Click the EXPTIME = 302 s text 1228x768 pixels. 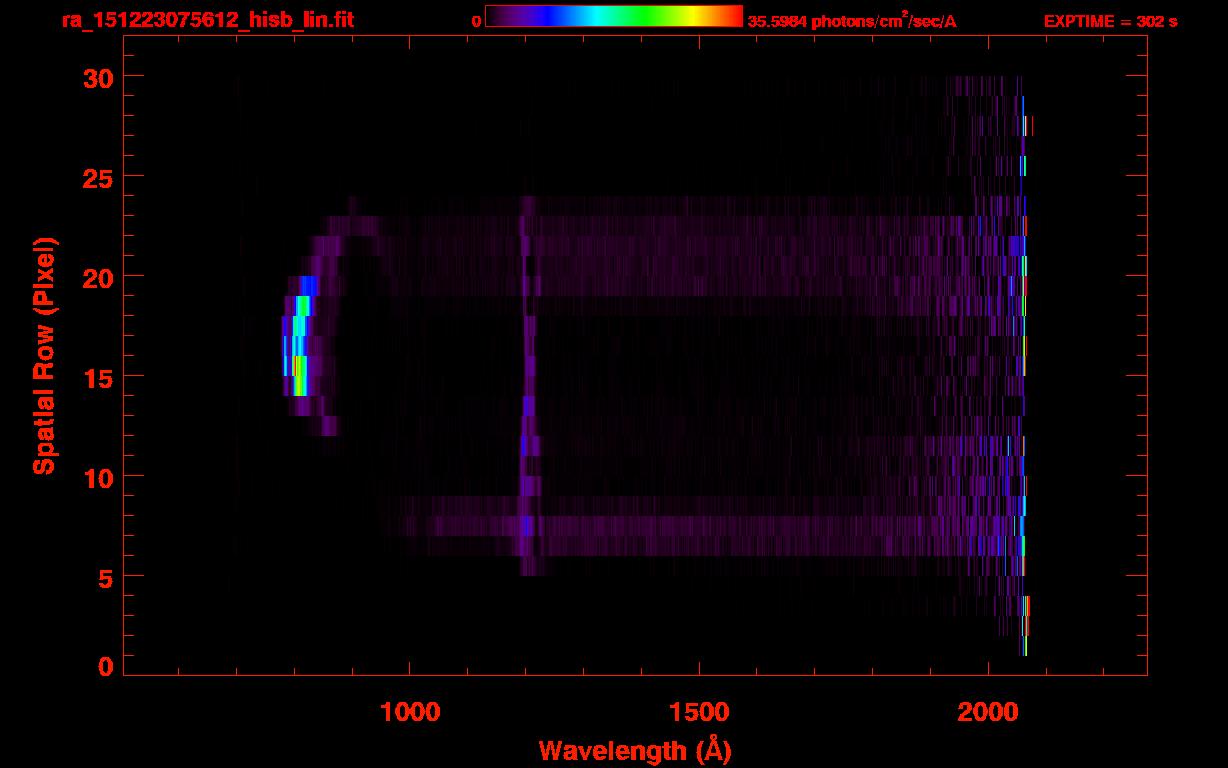1110,21
